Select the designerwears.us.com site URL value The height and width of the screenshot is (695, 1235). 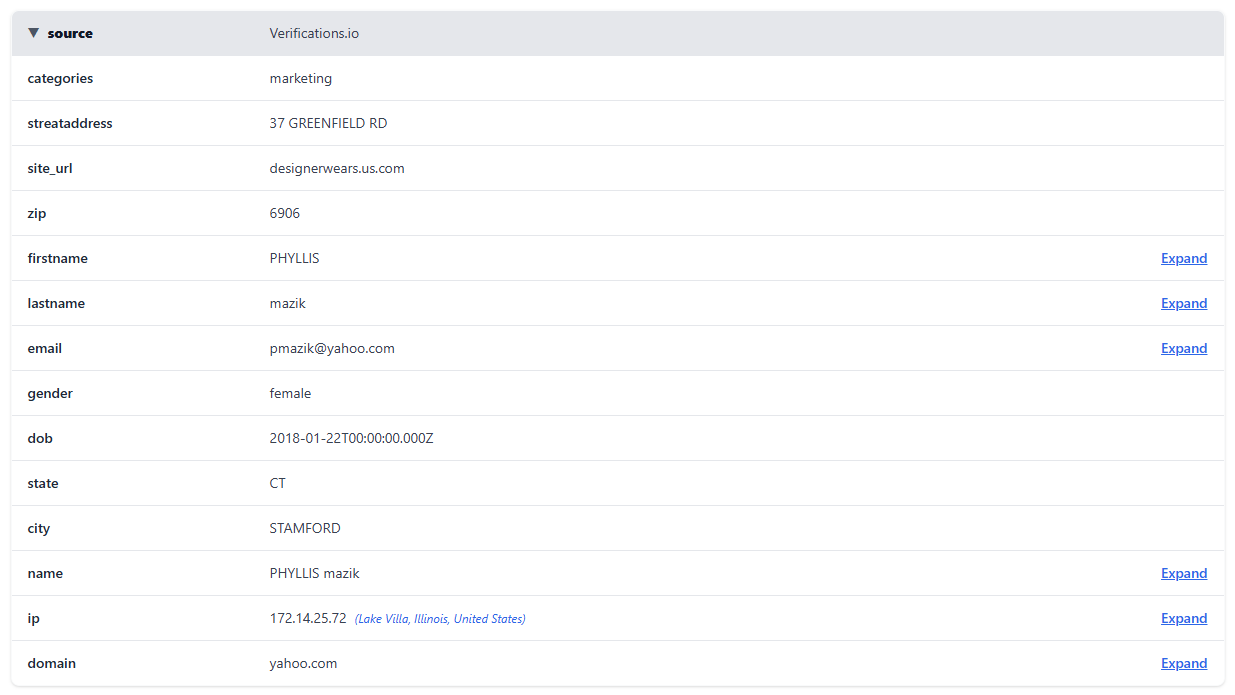click(x=337, y=168)
